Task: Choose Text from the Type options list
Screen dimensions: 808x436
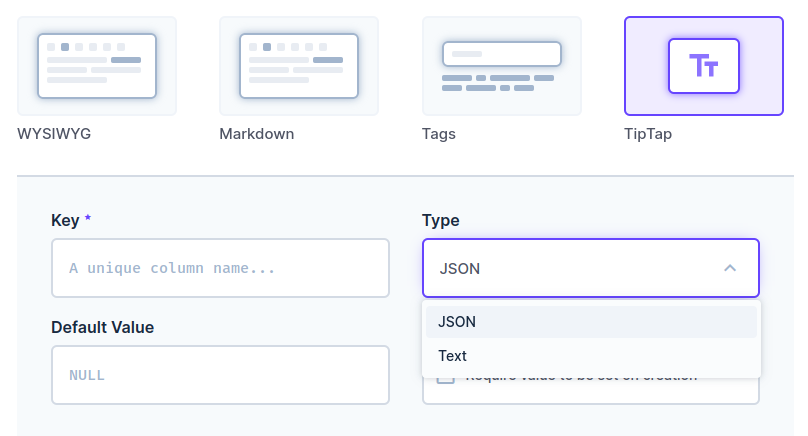Action: 452,356
